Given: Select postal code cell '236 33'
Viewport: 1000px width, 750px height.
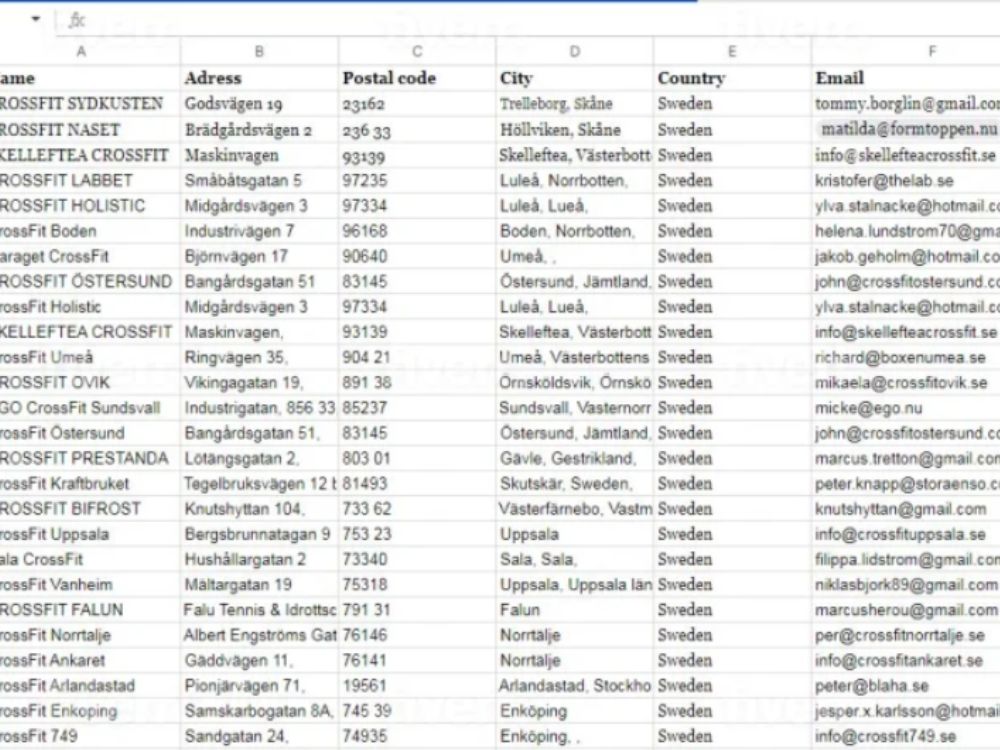Looking at the screenshot, I should pyautogui.click(x=417, y=130).
